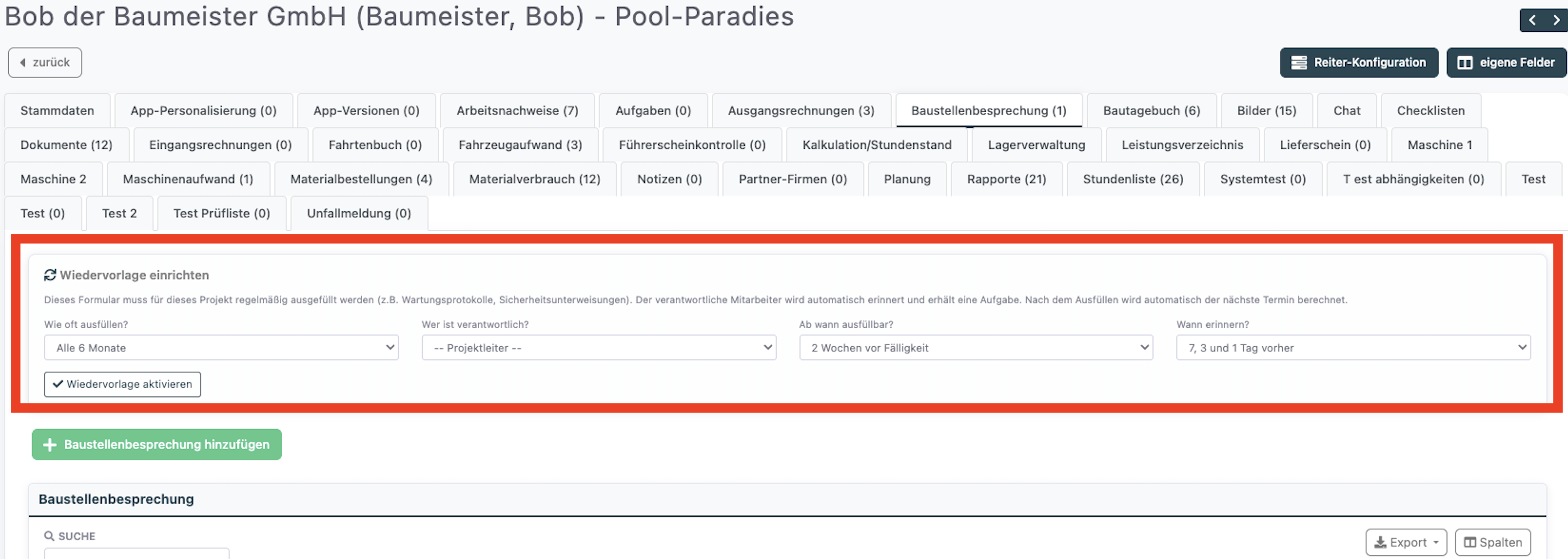Click the SUCHE search input field
The height and width of the screenshot is (559, 1568).
coord(137,553)
